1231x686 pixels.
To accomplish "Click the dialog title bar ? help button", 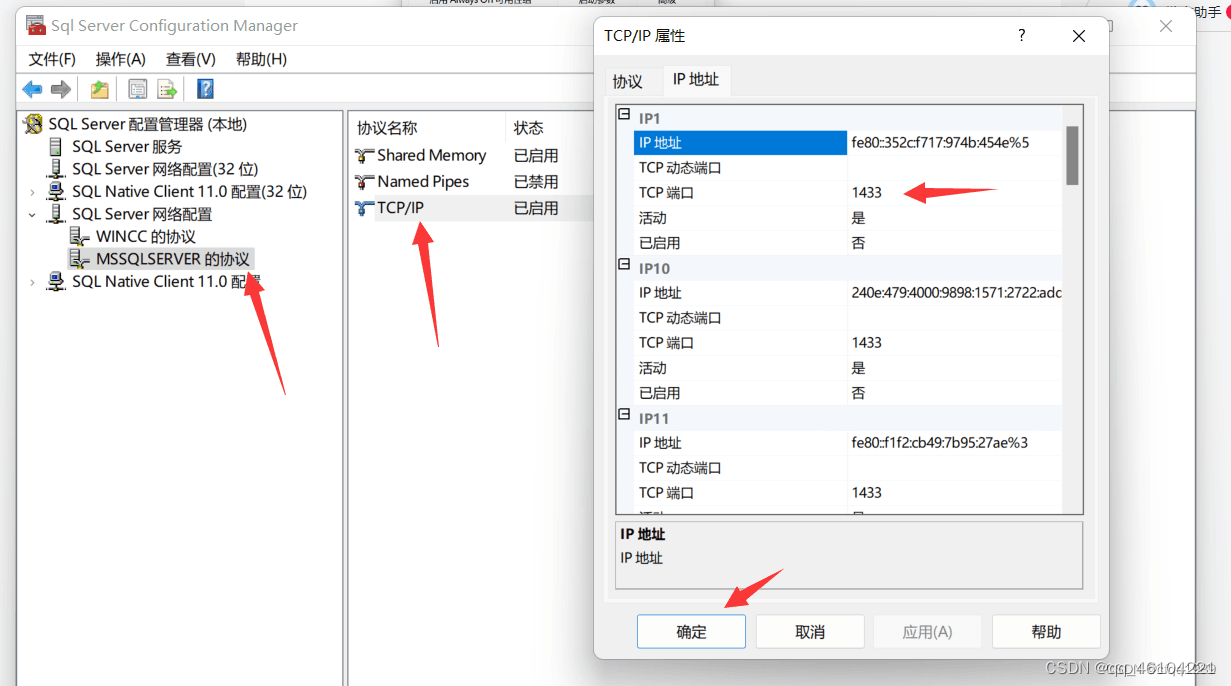I will pos(1021,35).
